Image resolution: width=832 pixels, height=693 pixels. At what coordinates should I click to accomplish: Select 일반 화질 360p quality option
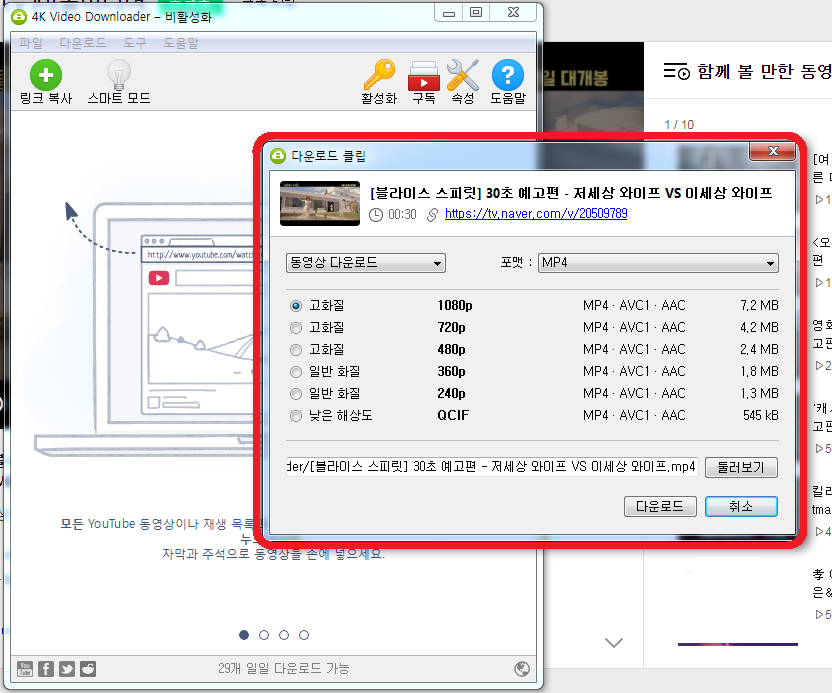pyautogui.click(x=296, y=372)
